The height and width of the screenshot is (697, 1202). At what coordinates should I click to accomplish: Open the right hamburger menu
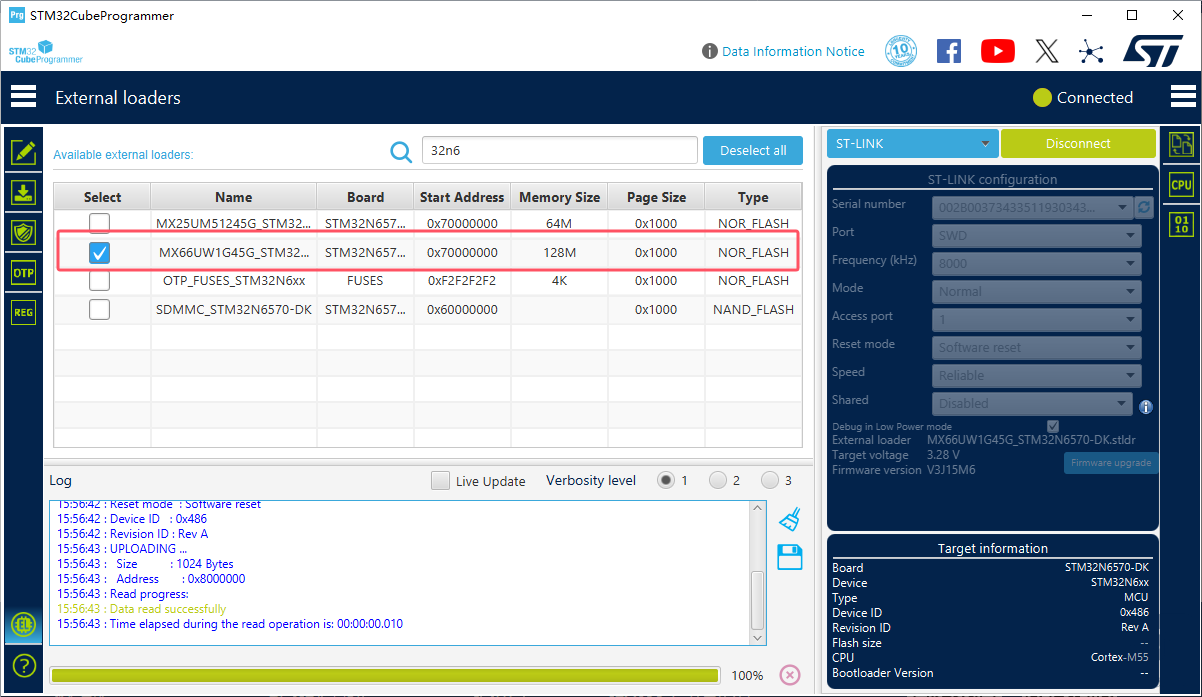(1183, 97)
